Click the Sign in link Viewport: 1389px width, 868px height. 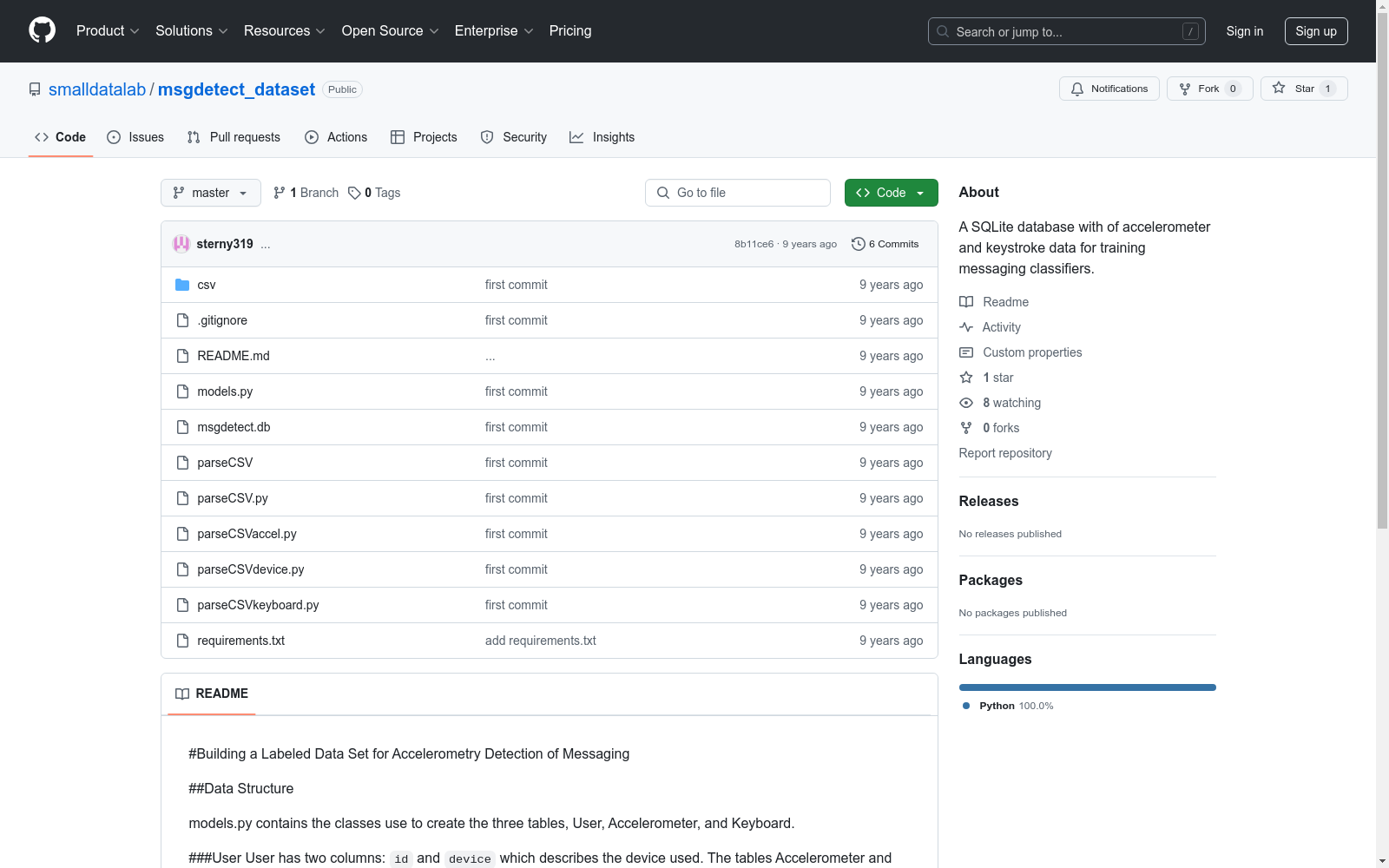click(1245, 31)
